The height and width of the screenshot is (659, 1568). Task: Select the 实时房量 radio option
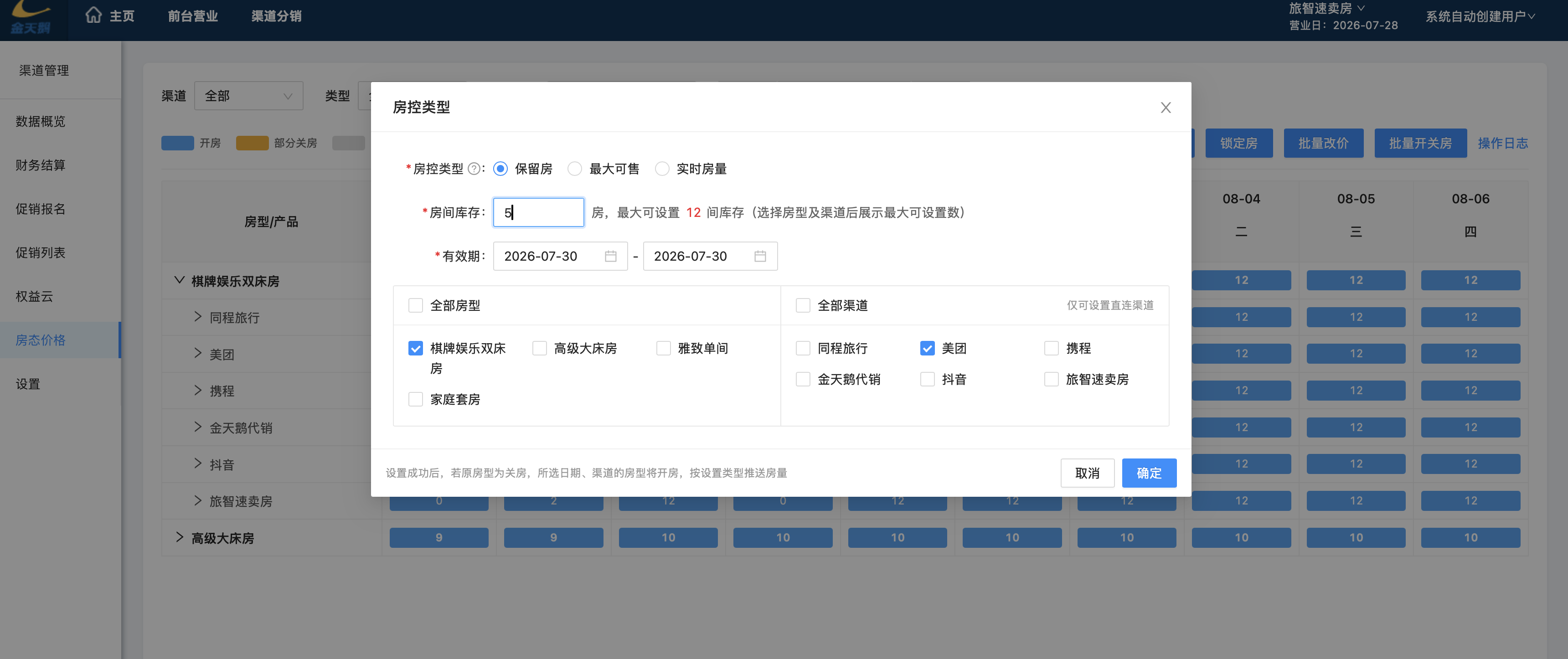pos(662,169)
